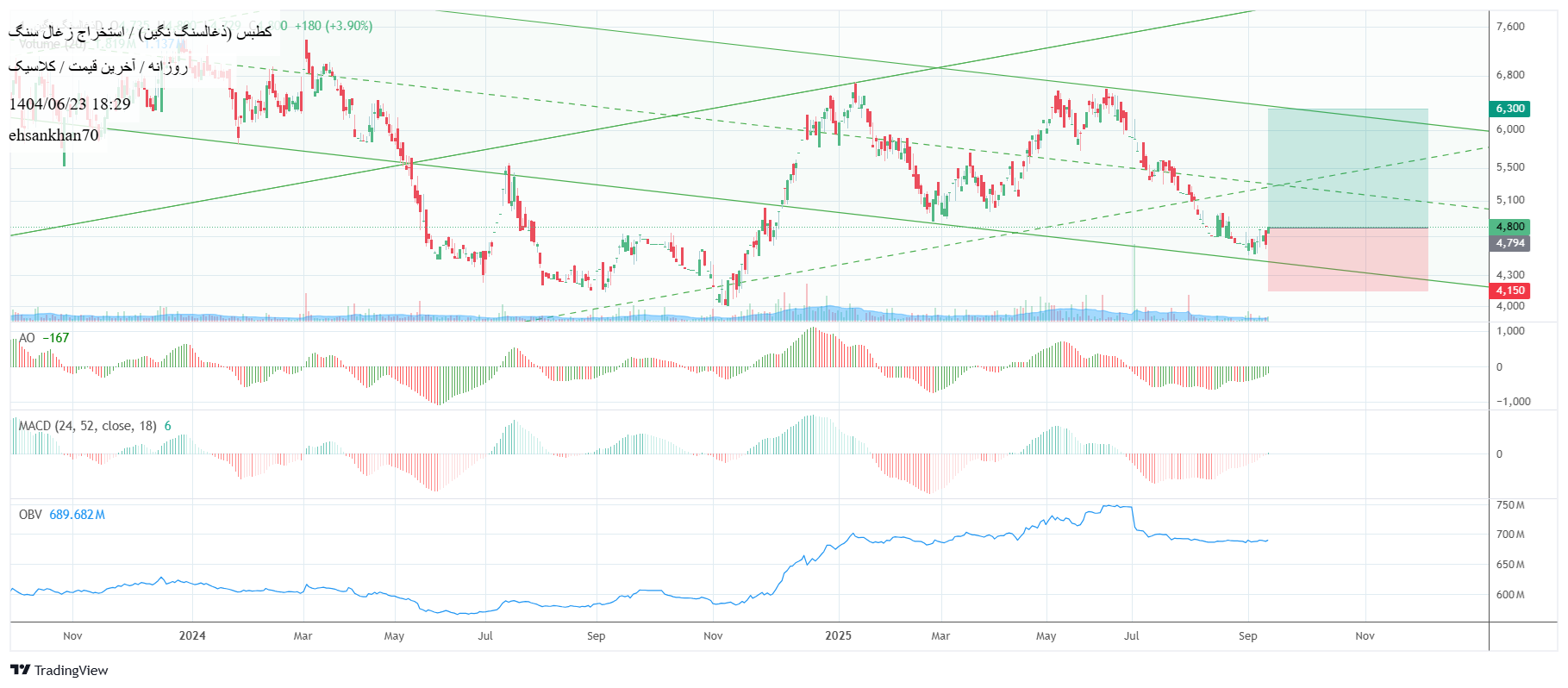Click the 2024 label on time axis
This screenshot has height=688, width=1568.
point(192,635)
